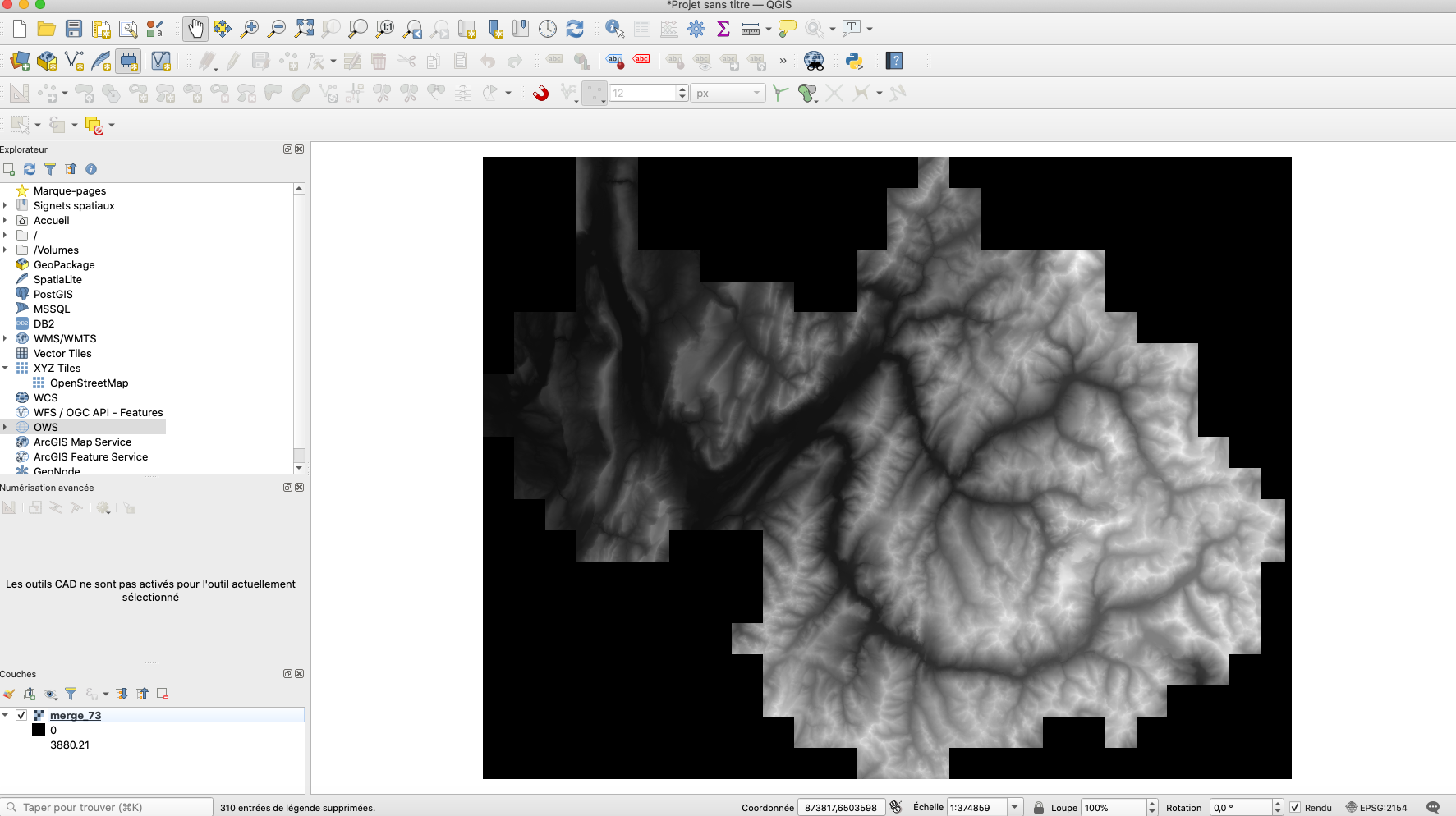Click the Open Project folder icon

click(47, 29)
